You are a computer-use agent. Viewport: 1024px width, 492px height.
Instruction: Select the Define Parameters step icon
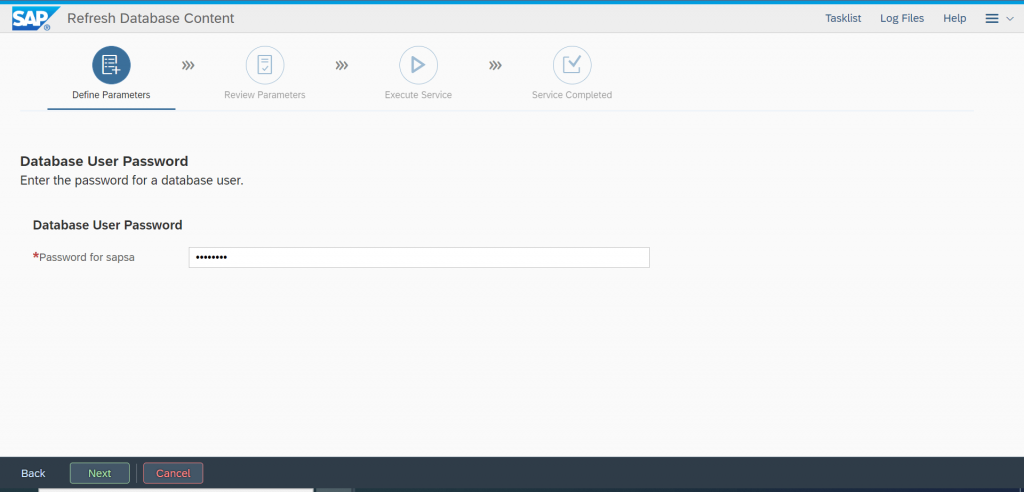click(111, 65)
